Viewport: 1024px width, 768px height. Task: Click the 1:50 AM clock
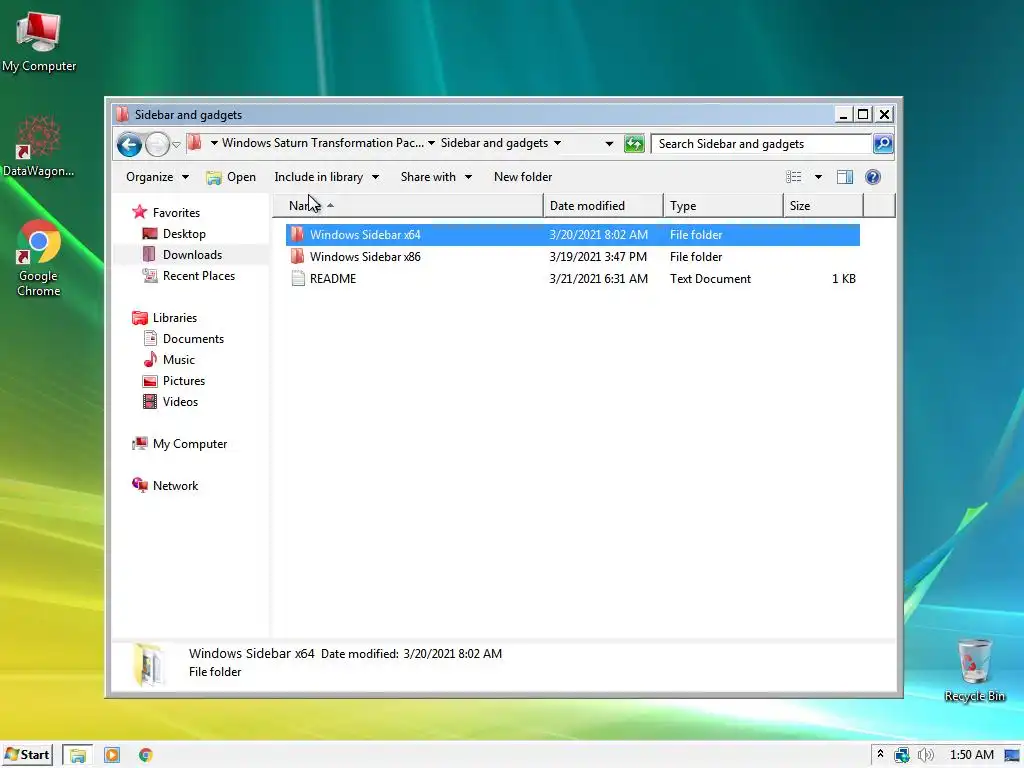click(x=971, y=755)
